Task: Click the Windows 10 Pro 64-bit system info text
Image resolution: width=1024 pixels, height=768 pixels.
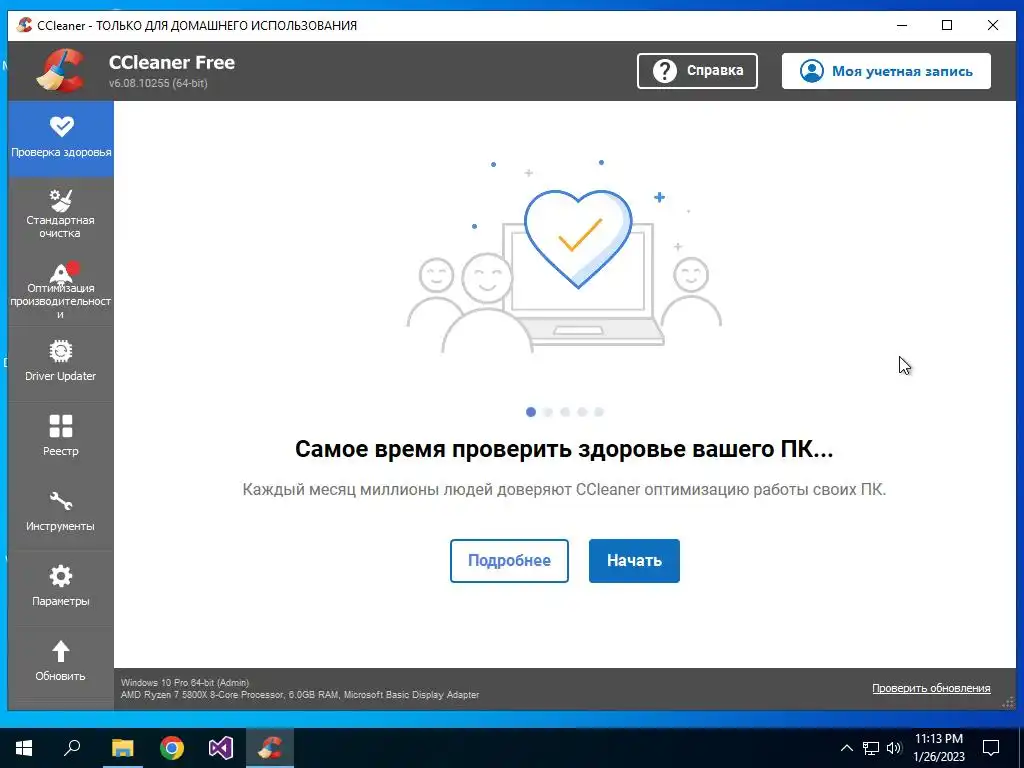Action: coord(185,682)
